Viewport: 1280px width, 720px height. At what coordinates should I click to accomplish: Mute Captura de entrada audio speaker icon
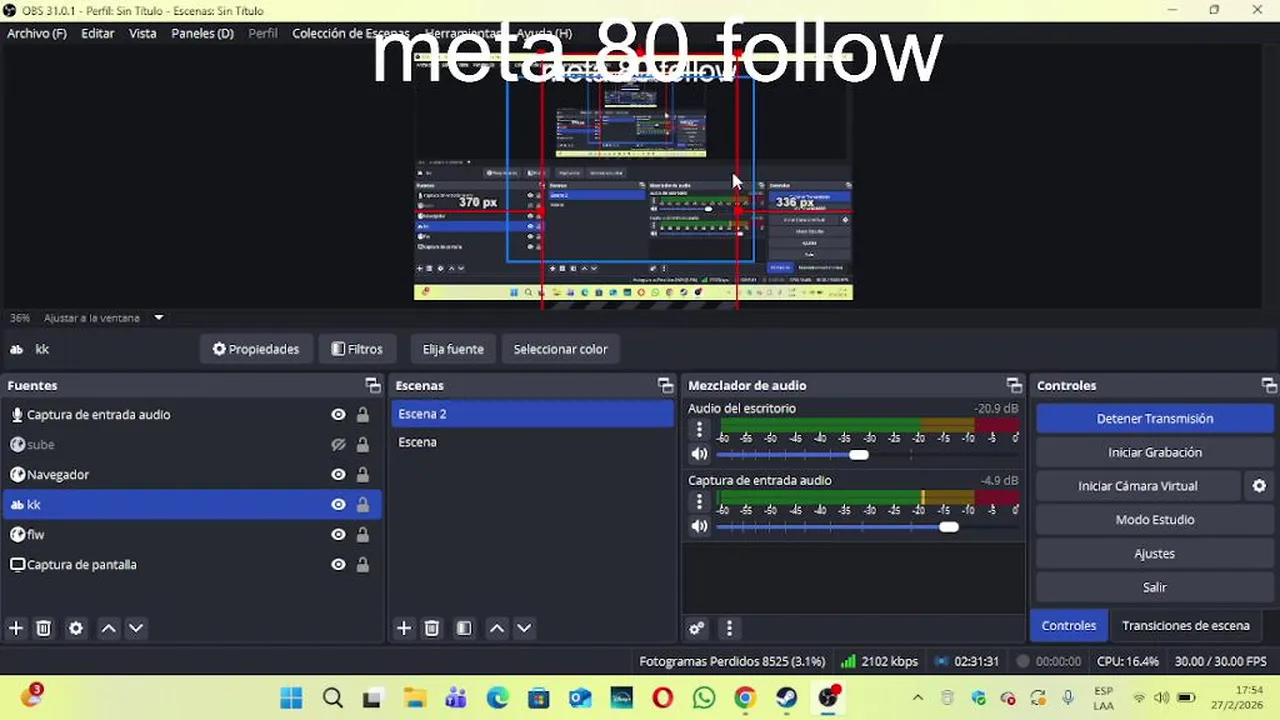[699, 526]
